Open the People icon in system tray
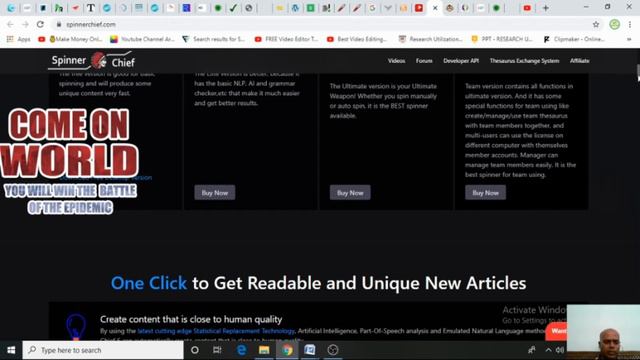 point(531,350)
